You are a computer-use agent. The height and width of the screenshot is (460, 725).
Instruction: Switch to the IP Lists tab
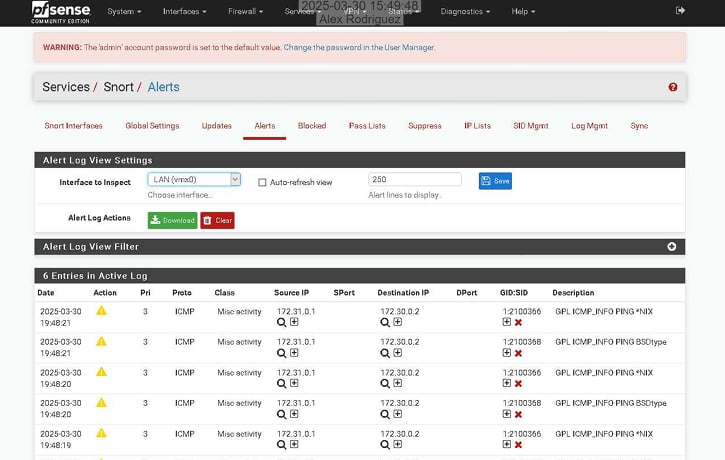pos(477,126)
